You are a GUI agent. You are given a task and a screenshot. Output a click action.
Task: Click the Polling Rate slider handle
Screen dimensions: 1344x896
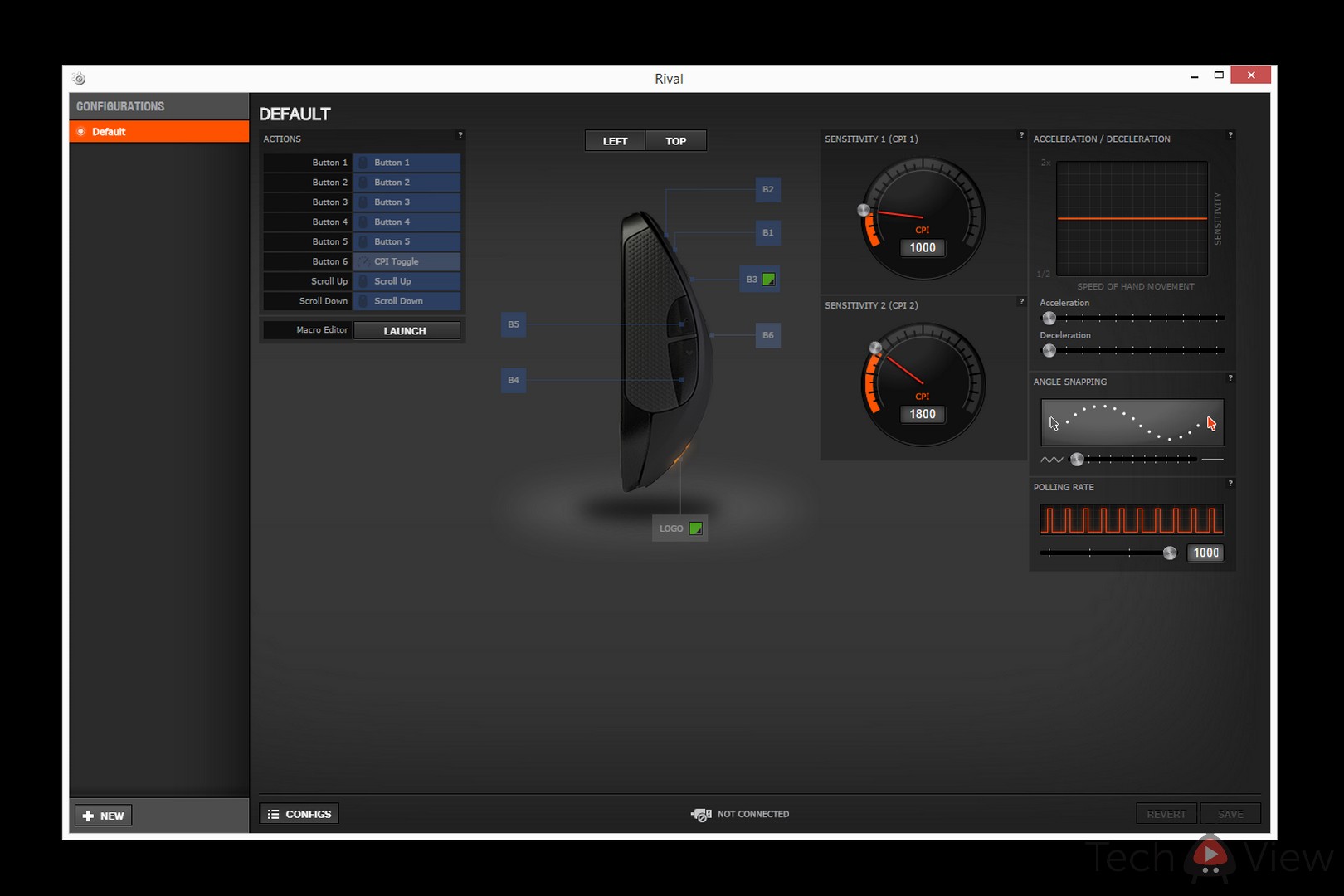click(x=1170, y=553)
